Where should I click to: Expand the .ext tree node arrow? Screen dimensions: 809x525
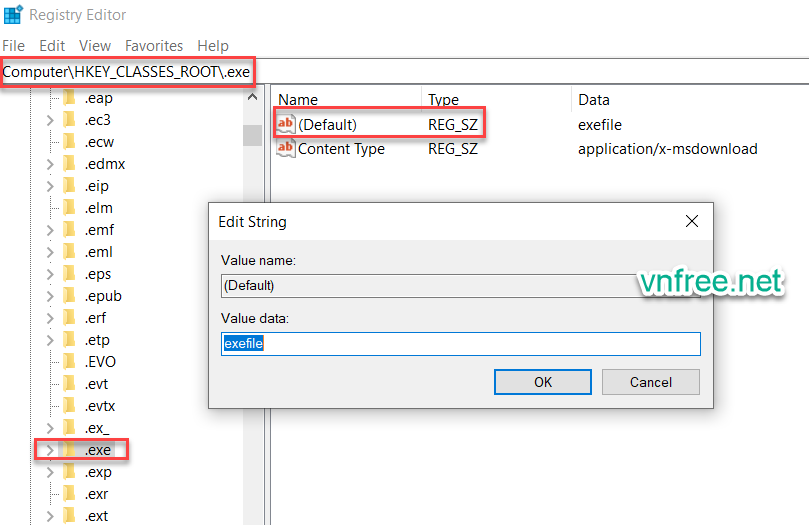pyautogui.click(x=49, y=516)
